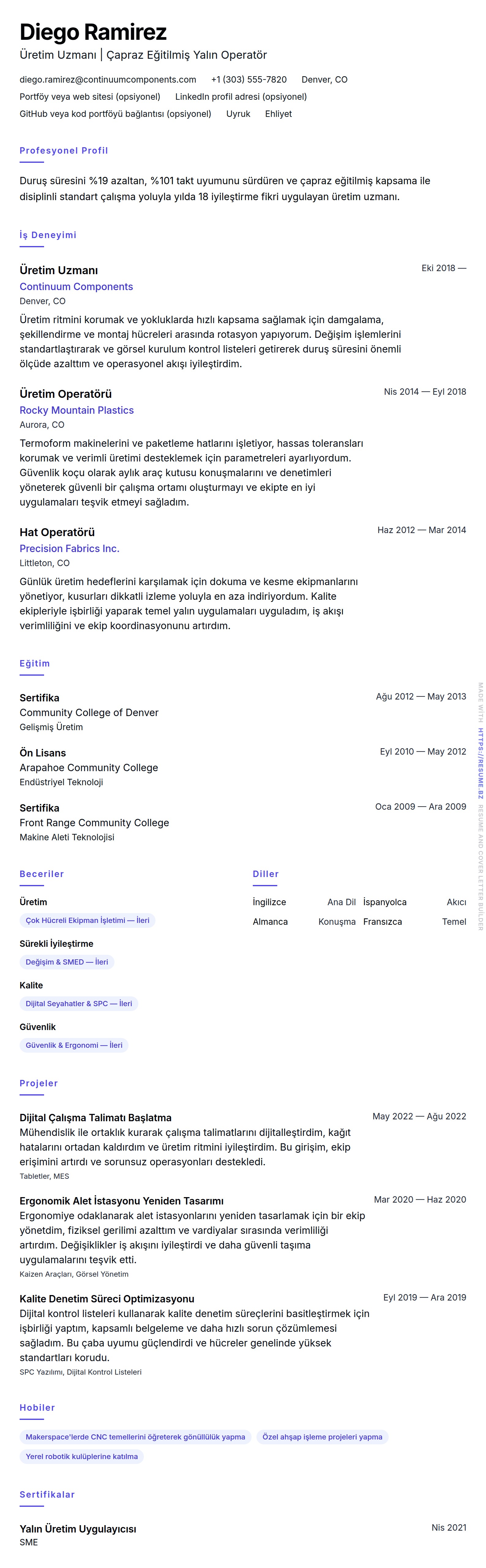The height and width of the screenshot is (1568, 486).
Task: Click the Dijital Çalışma Talimatı Başlatma project title
Action: pos(95,1118)
